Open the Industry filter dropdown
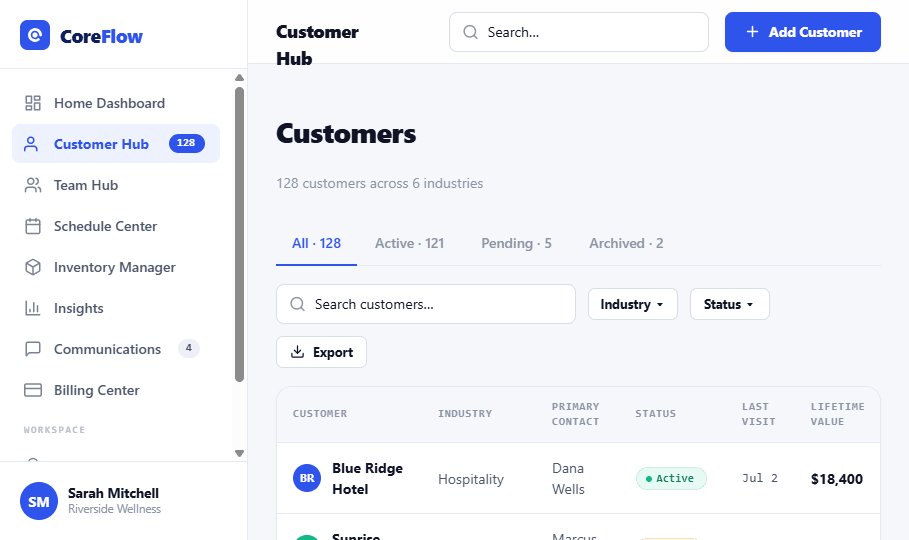 (x=632, y=304)
